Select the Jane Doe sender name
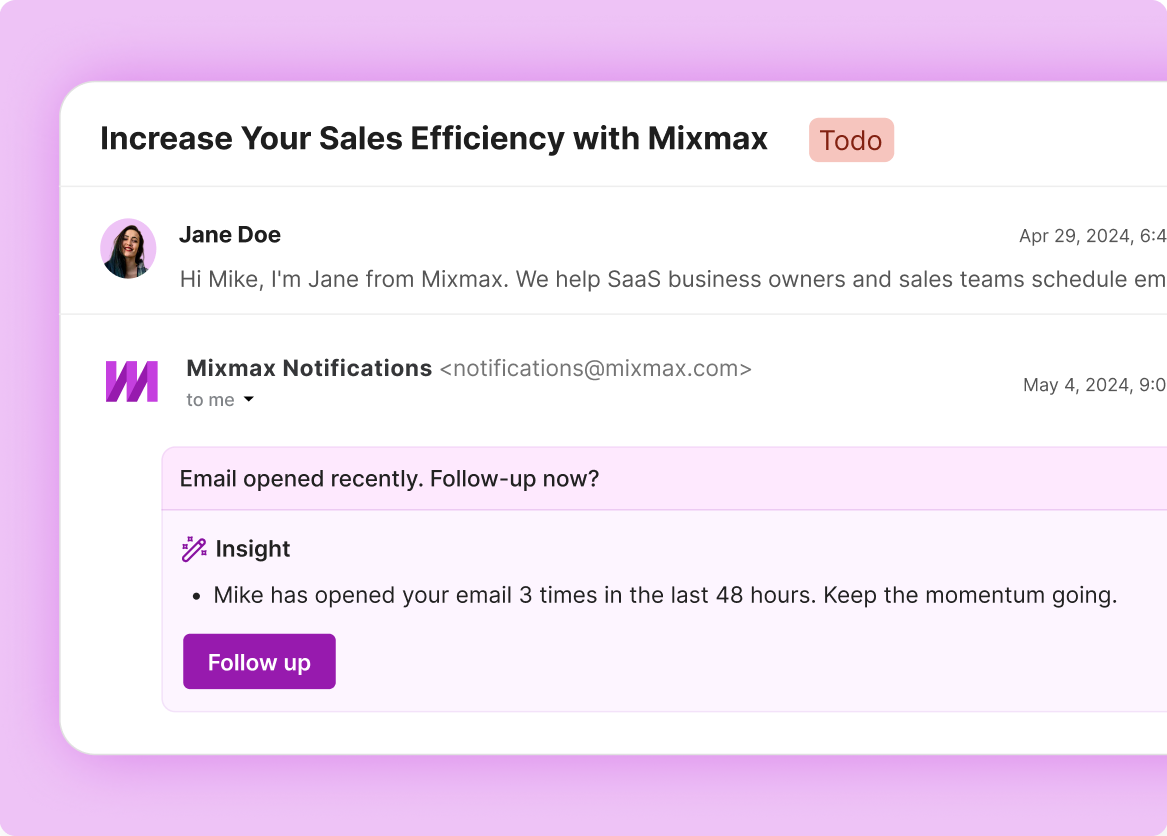This screenshot has width=1167, height=836. coord(229,235)
